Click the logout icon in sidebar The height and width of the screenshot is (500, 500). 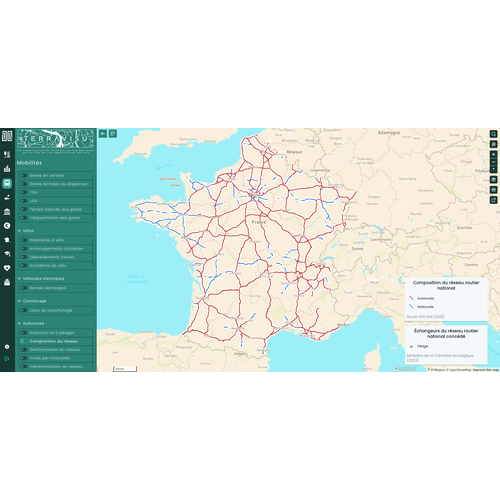pyautogui.click(x=7, y=359)
